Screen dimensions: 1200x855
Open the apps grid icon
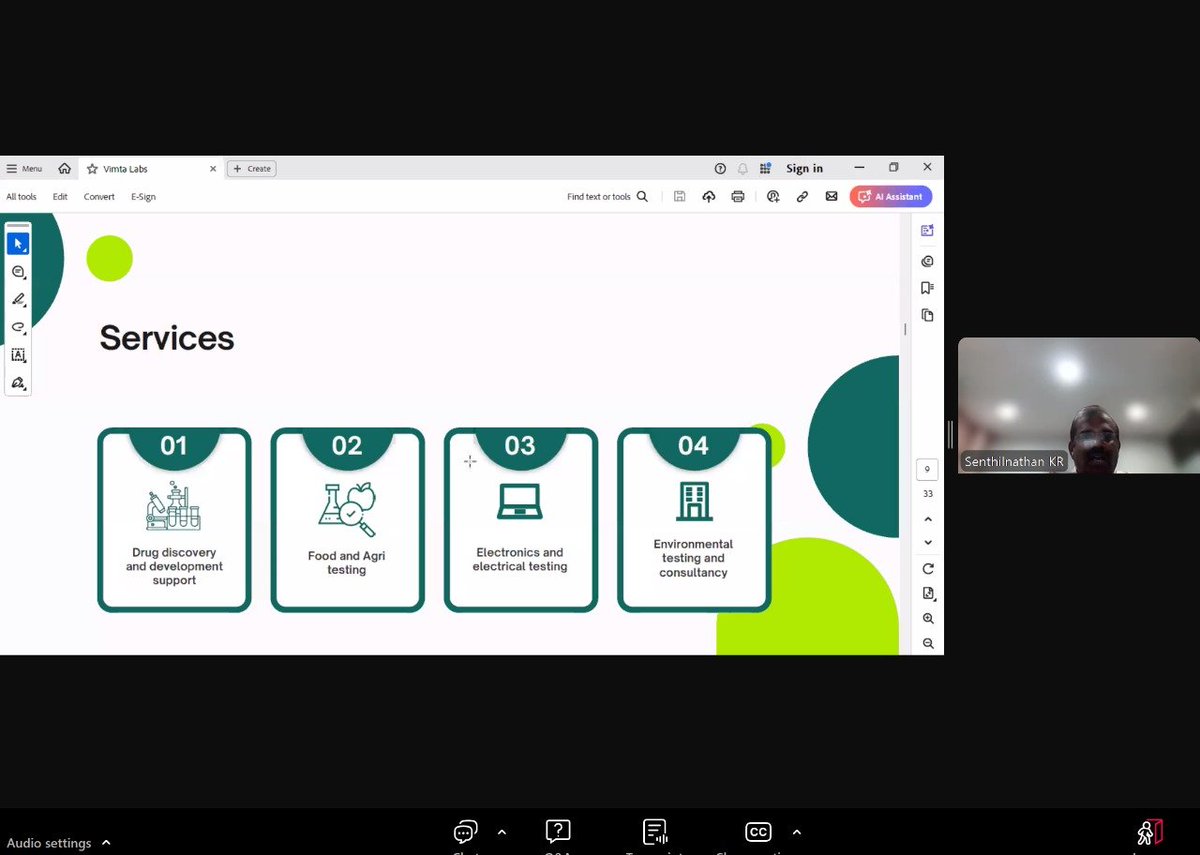pyautogui.click(x=766, y=169)
